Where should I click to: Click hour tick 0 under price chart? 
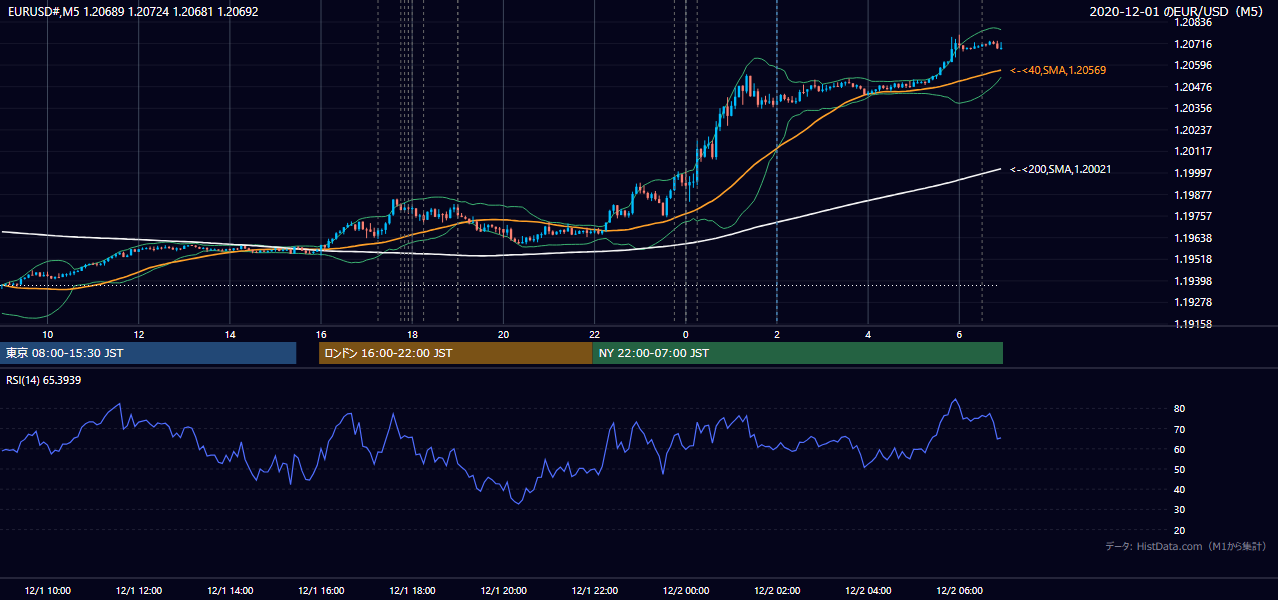pos(686,334)
